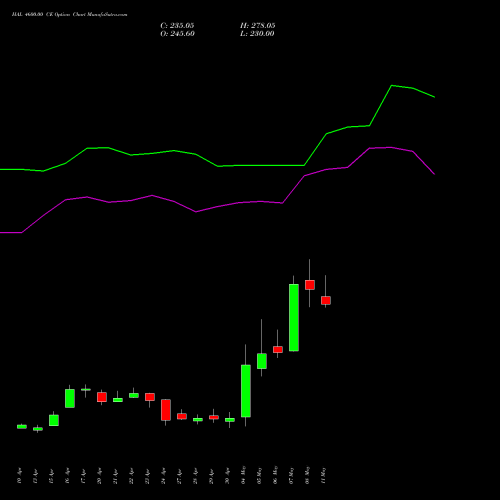Select the red candle for 23 Apr

[x=150, y=397]
